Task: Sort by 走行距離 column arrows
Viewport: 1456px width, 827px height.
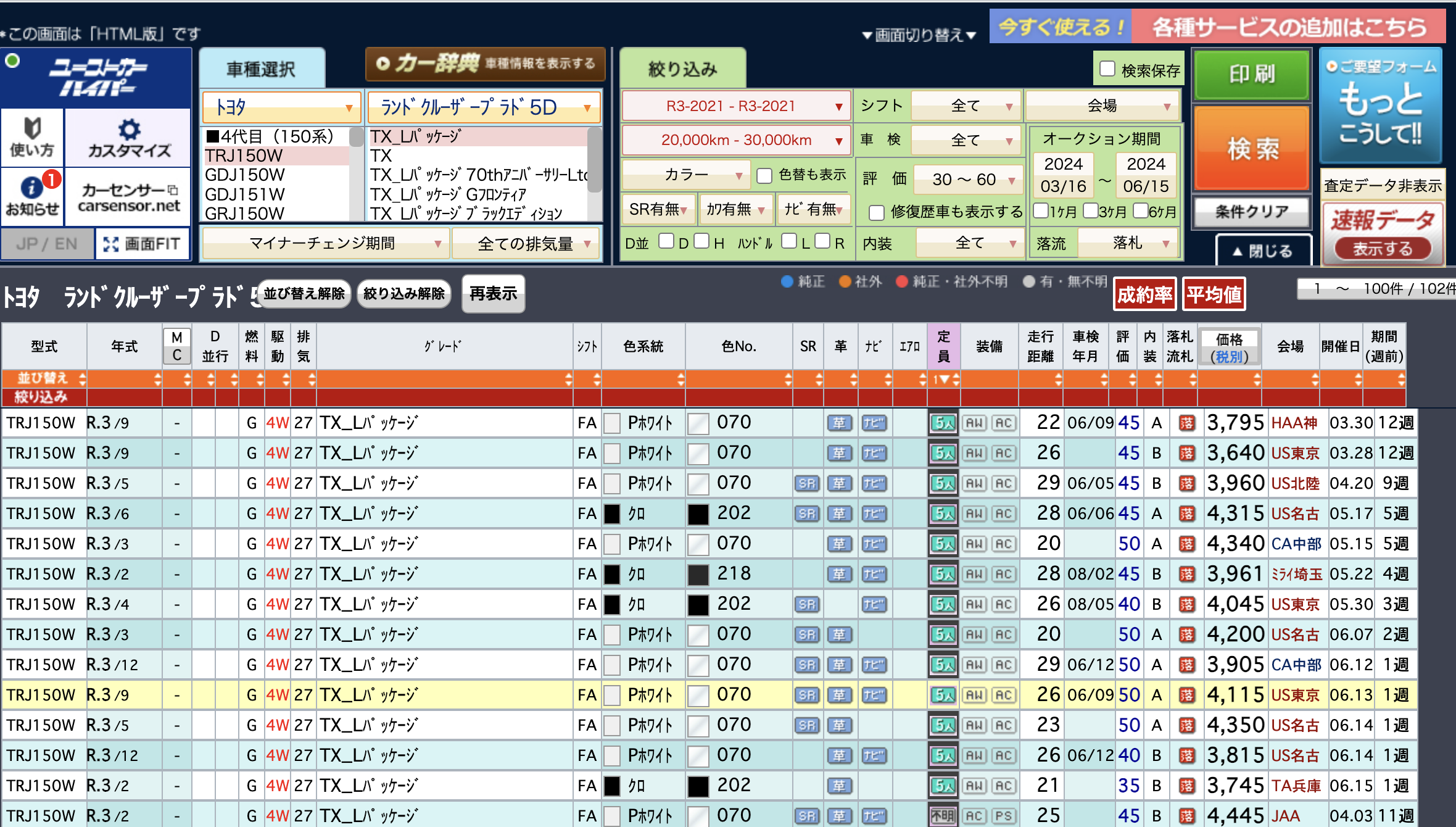Action: 1058,378
